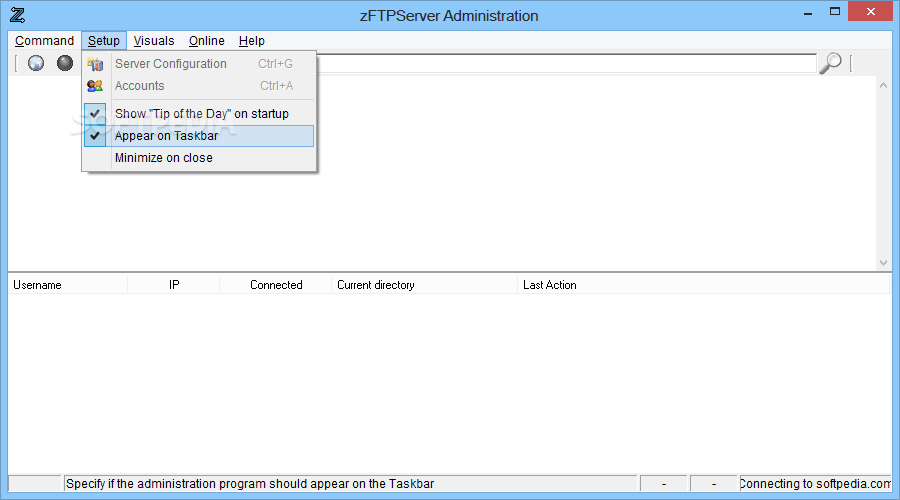Image resolution: width=900 pixels, height=500 pixels.
Task: Click the log pane scroll up arrow
Action: [x=883, y=85]
